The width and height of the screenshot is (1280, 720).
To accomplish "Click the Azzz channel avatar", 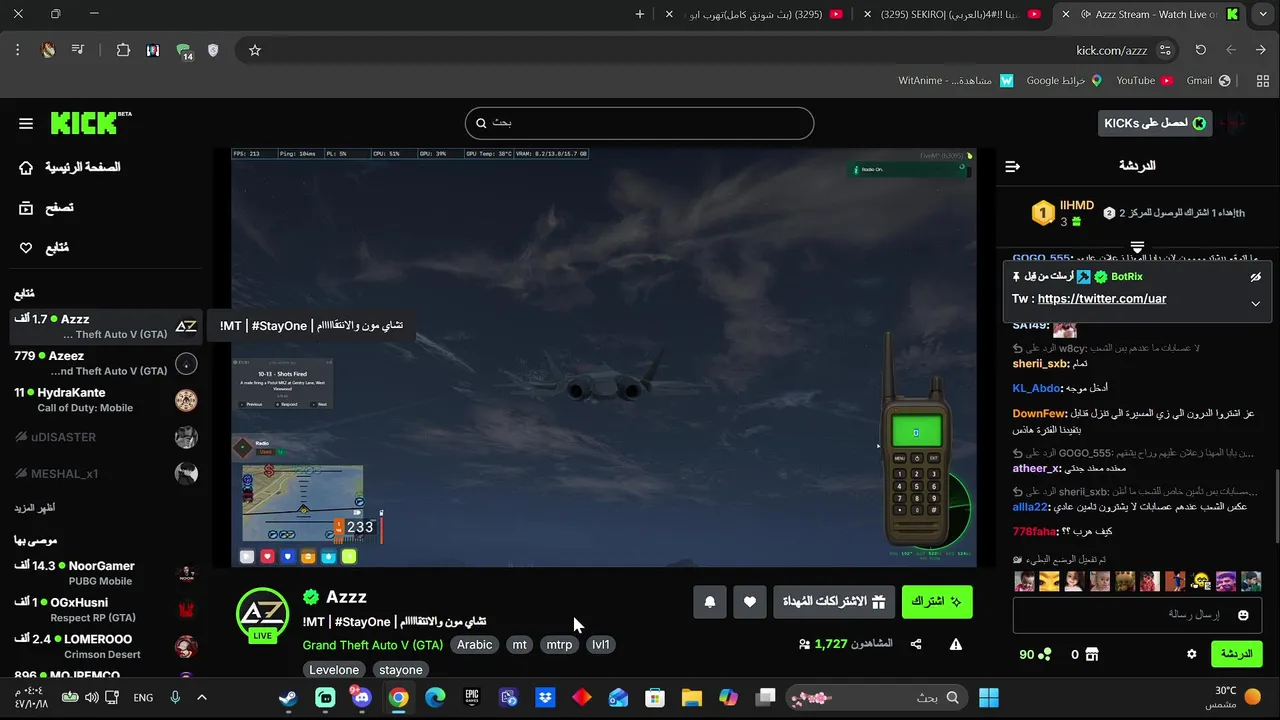I will 263,613.
